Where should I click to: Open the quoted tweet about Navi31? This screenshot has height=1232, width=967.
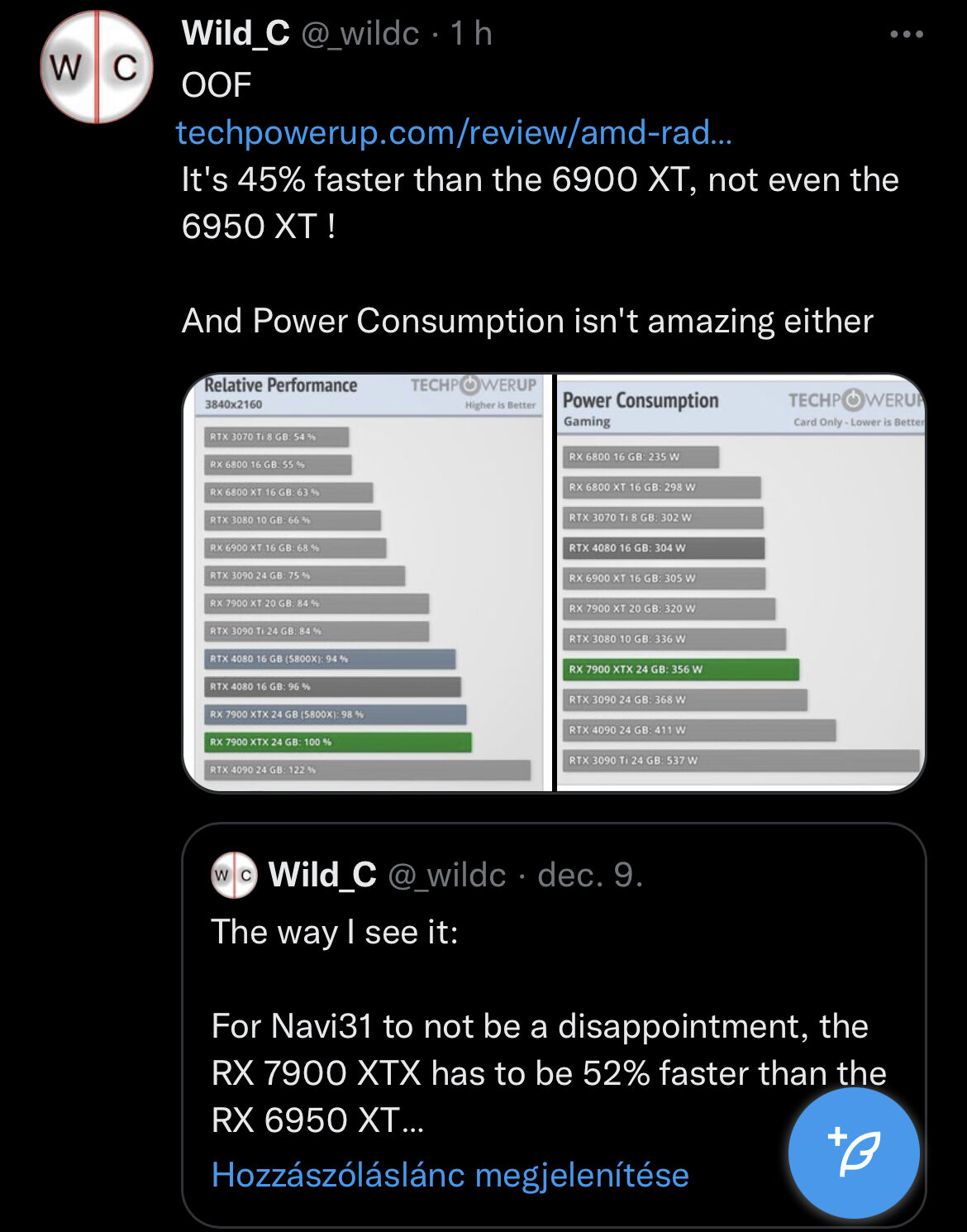tap(554, 1025)
